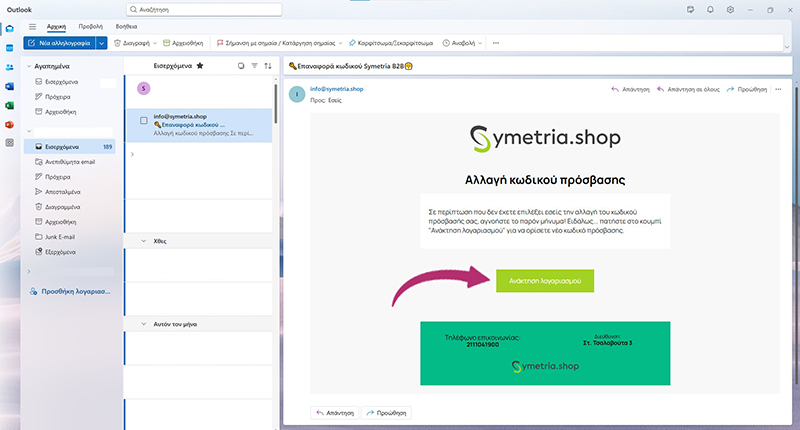Click Προσθήκη λογαριασμού link in sidebar
800x430 pixels.
pos(76,293)
